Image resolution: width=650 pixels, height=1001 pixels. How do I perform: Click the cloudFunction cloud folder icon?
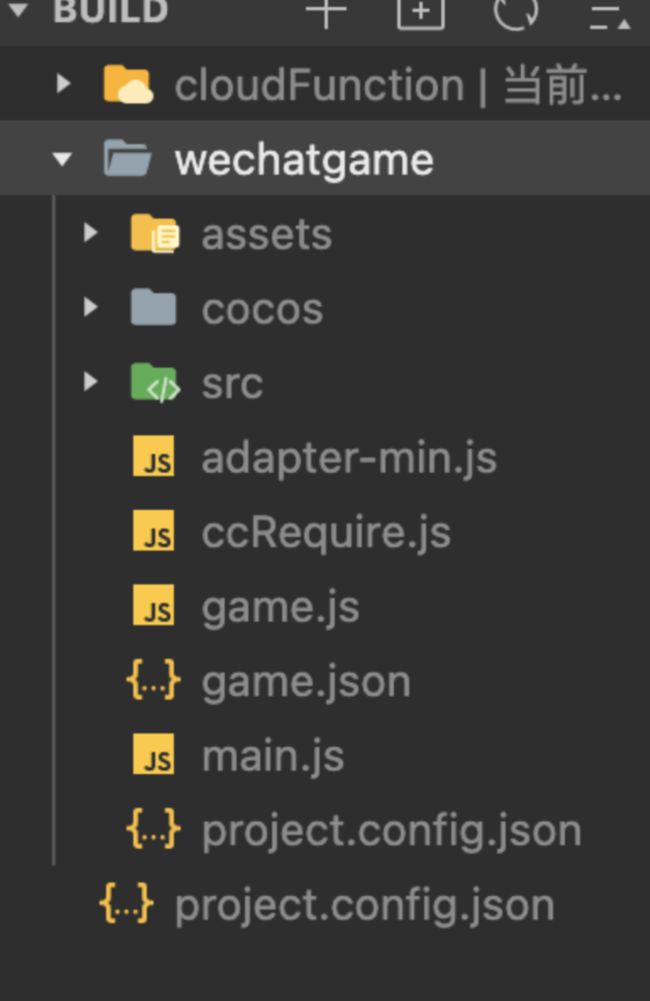(x=128, y=84)
